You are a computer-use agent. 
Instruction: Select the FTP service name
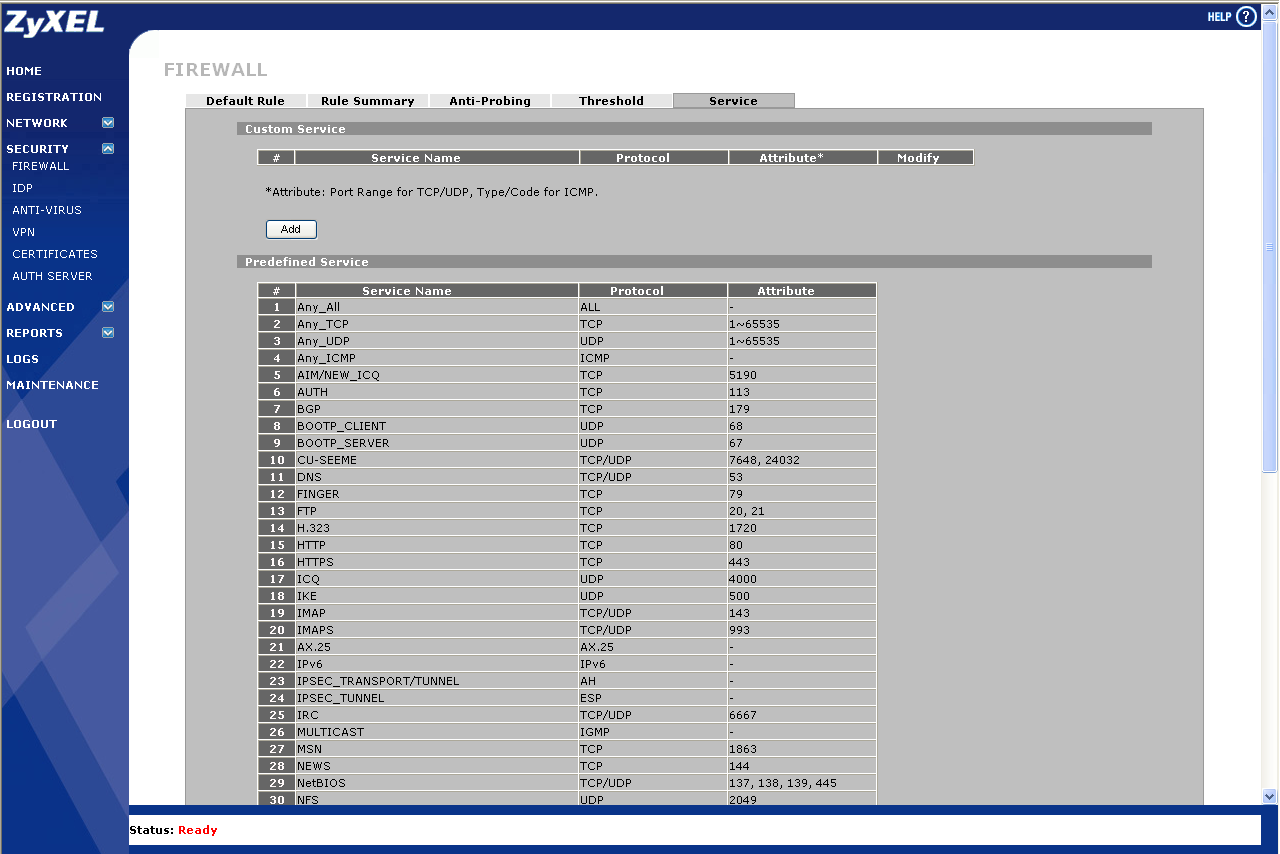click(x=307, y=511)
